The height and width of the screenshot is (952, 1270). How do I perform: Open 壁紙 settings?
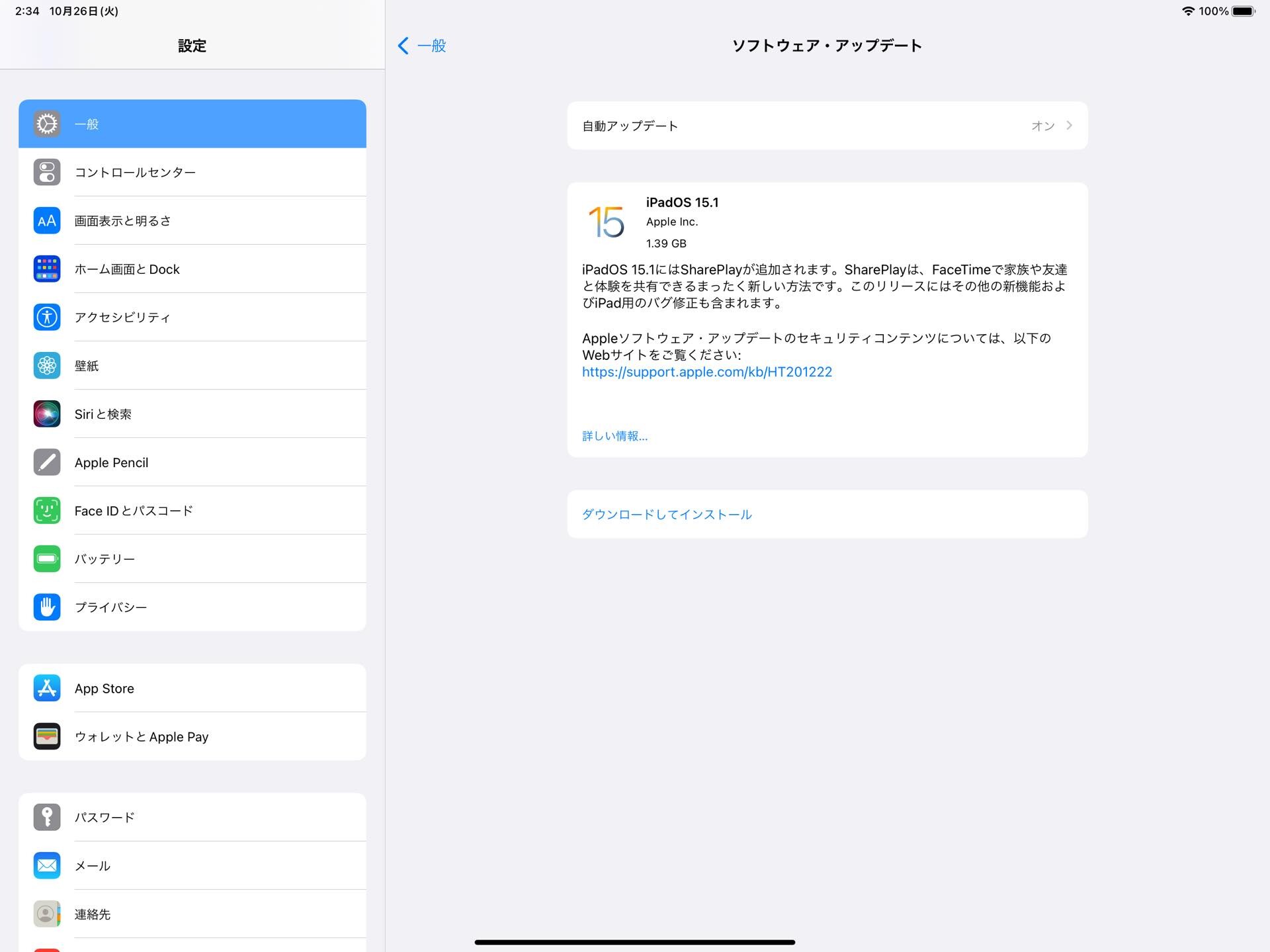192,365
